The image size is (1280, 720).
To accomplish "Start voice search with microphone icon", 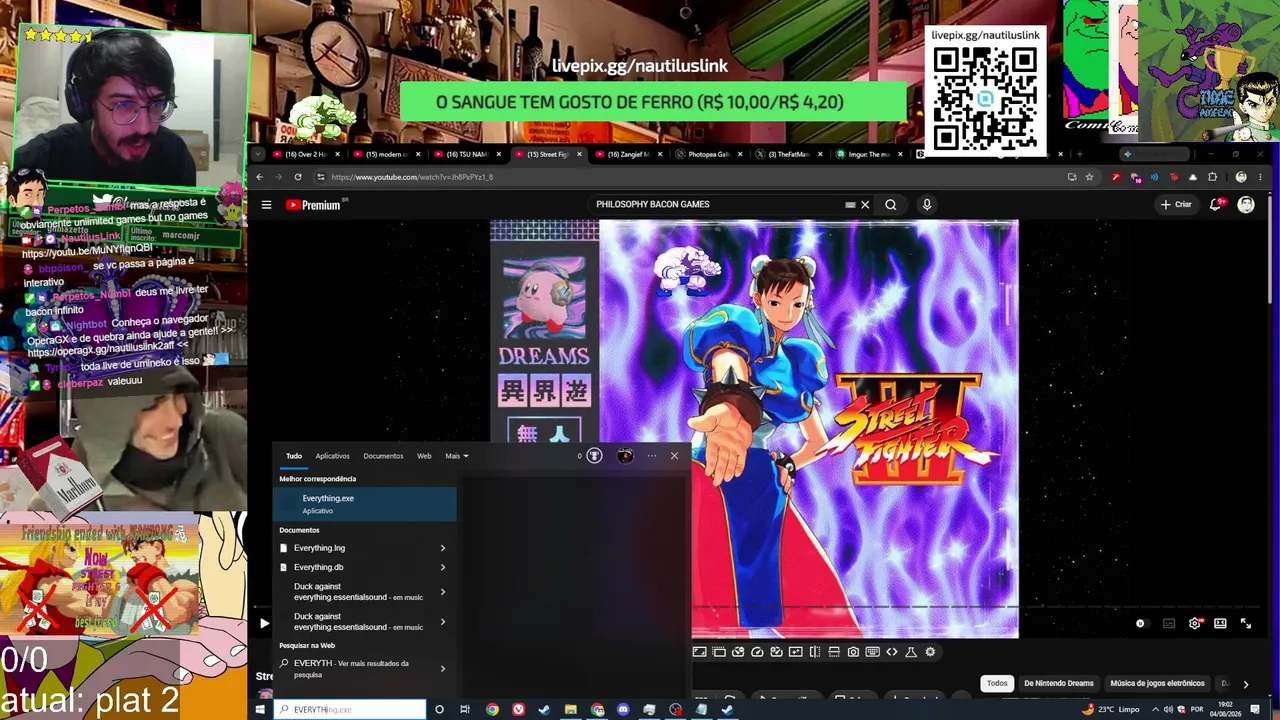I will 927,205.
